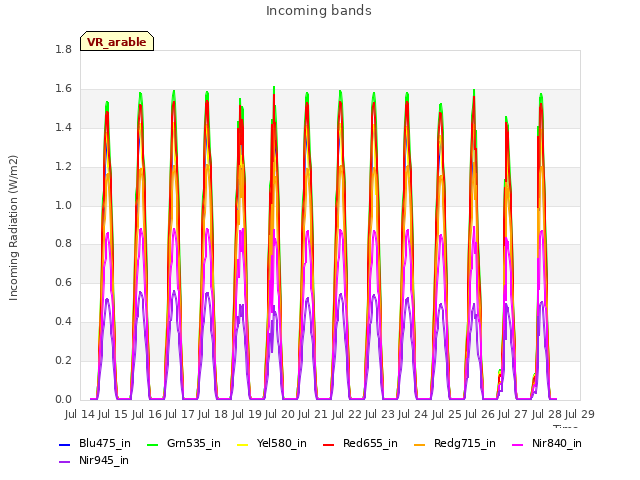640x480 pixels.
Task: Click the 0.6 y-axis tick label
Action: click(63, 282)
